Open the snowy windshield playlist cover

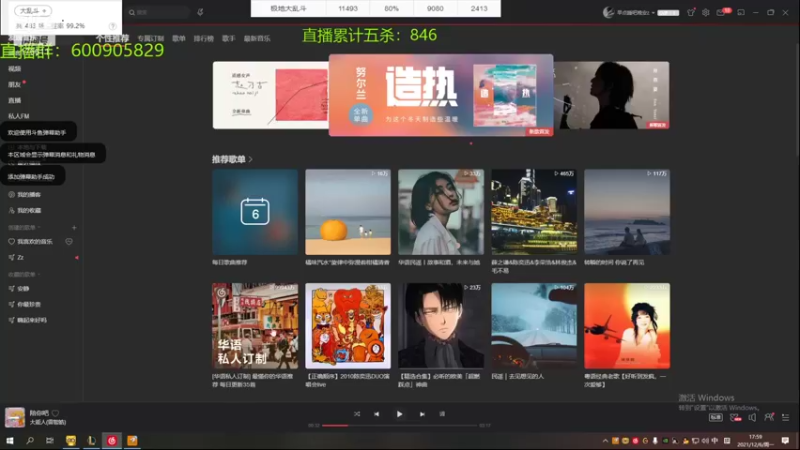[534, 326]
